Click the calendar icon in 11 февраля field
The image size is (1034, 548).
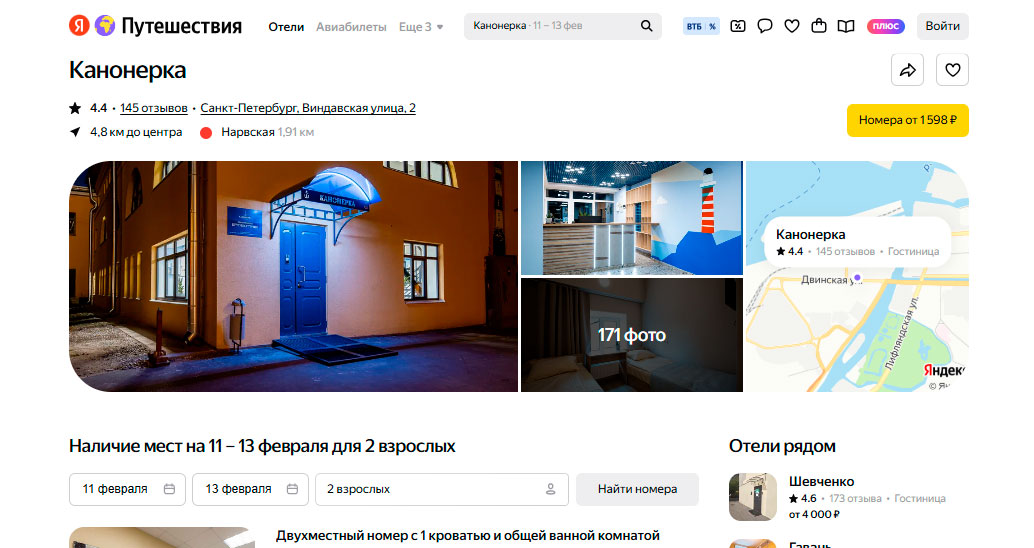tap(169, 489)
